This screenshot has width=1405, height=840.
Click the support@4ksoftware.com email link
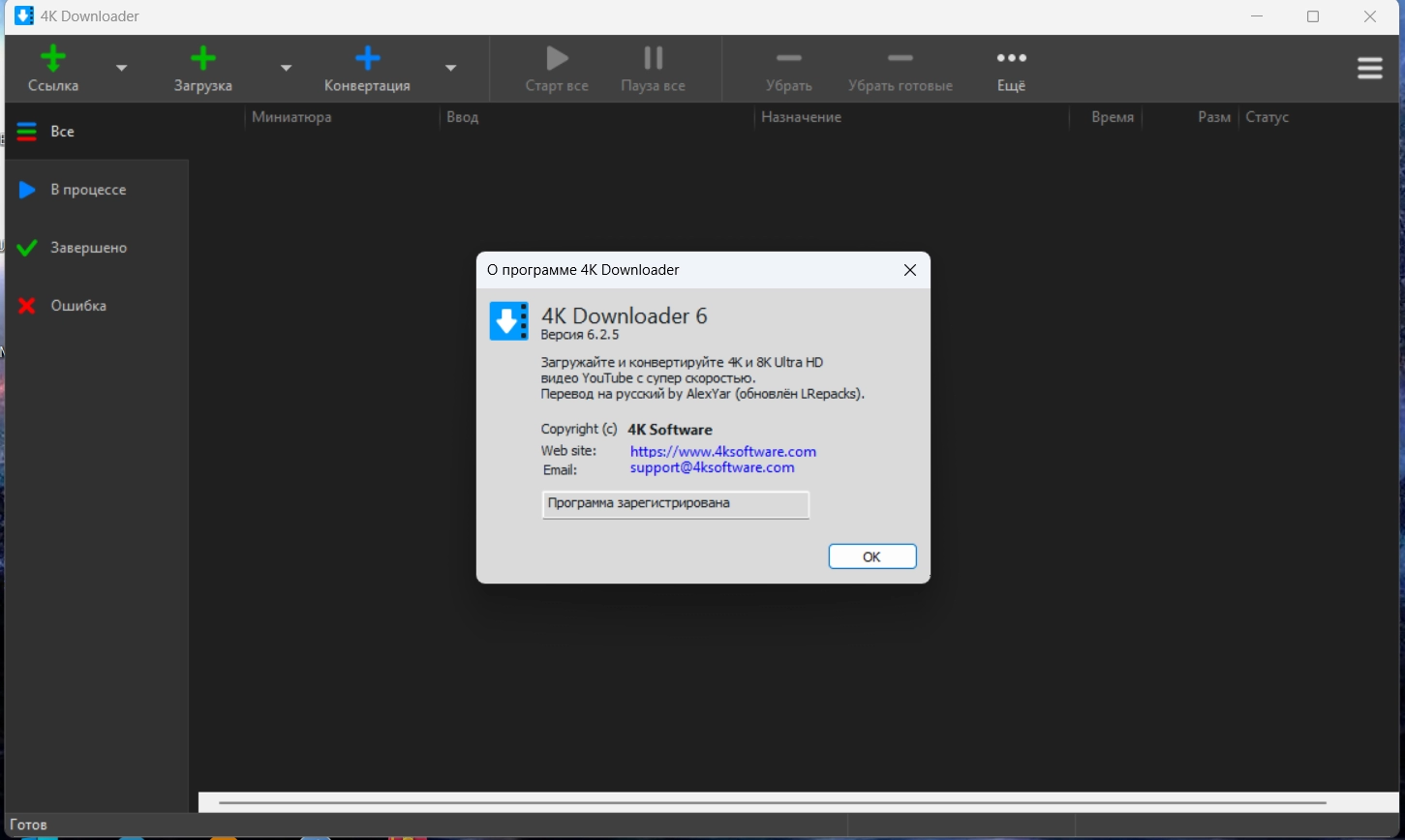[713, 467]
